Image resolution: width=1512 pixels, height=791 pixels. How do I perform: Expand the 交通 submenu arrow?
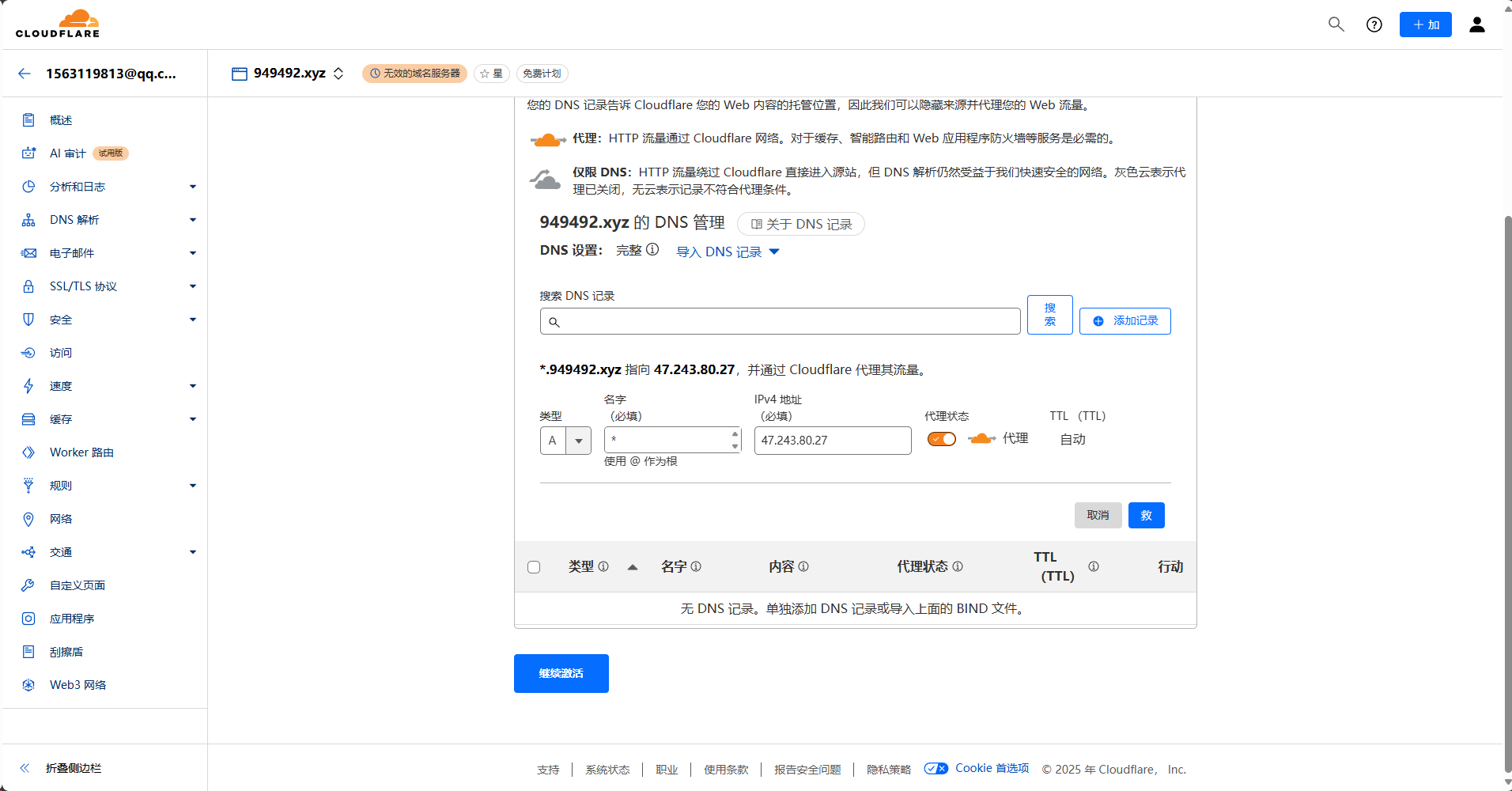pos(192,552)
